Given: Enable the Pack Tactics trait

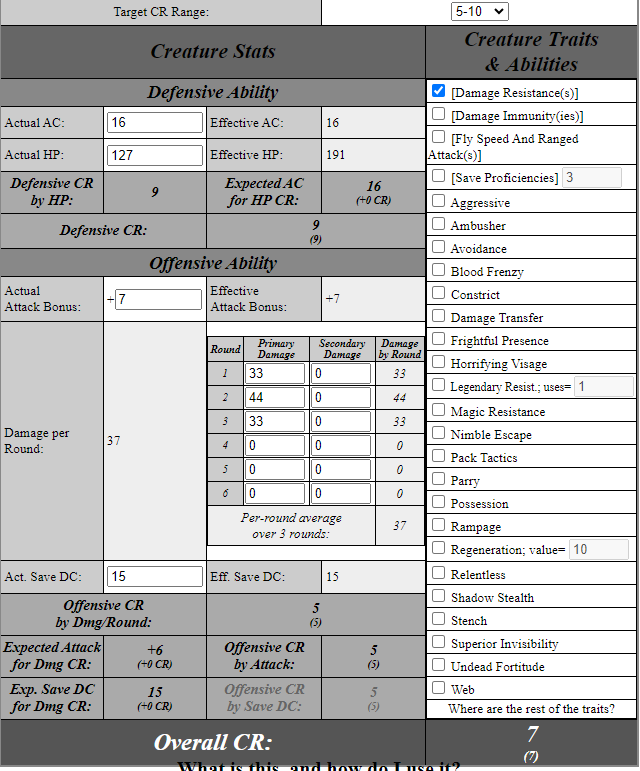Looking at the screenshot, I should (438, 456).
